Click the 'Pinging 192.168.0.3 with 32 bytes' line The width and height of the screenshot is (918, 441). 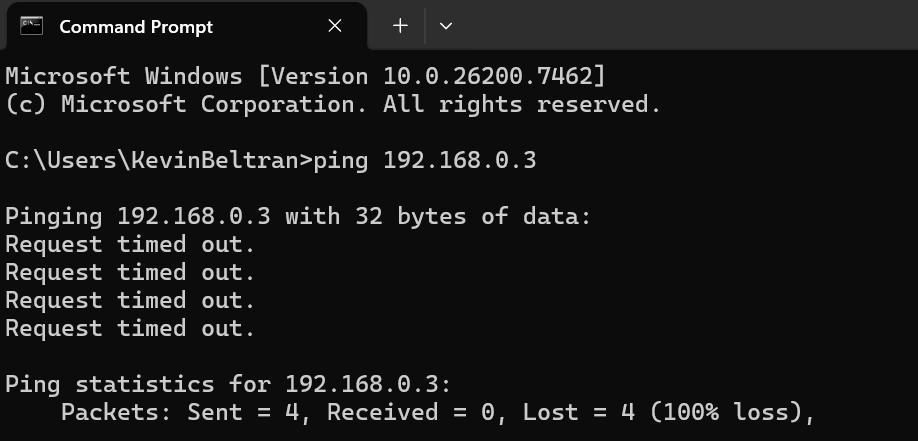pos(298,216)
